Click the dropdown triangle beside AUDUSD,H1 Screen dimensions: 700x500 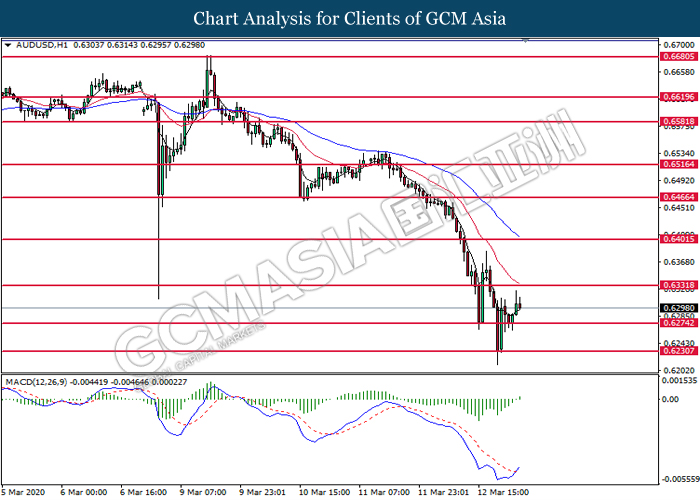[x=8, y=45]
